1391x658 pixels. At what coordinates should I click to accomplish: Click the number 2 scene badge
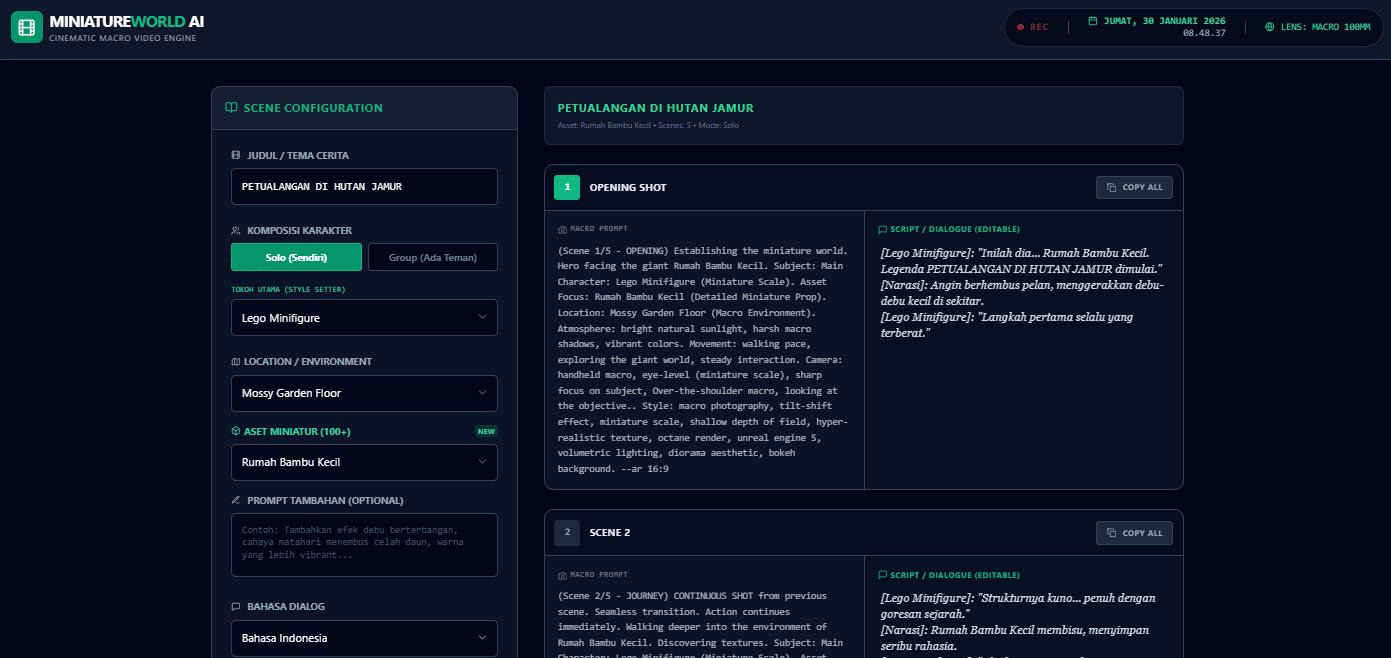pyautogui.click(x=567, y=532)
